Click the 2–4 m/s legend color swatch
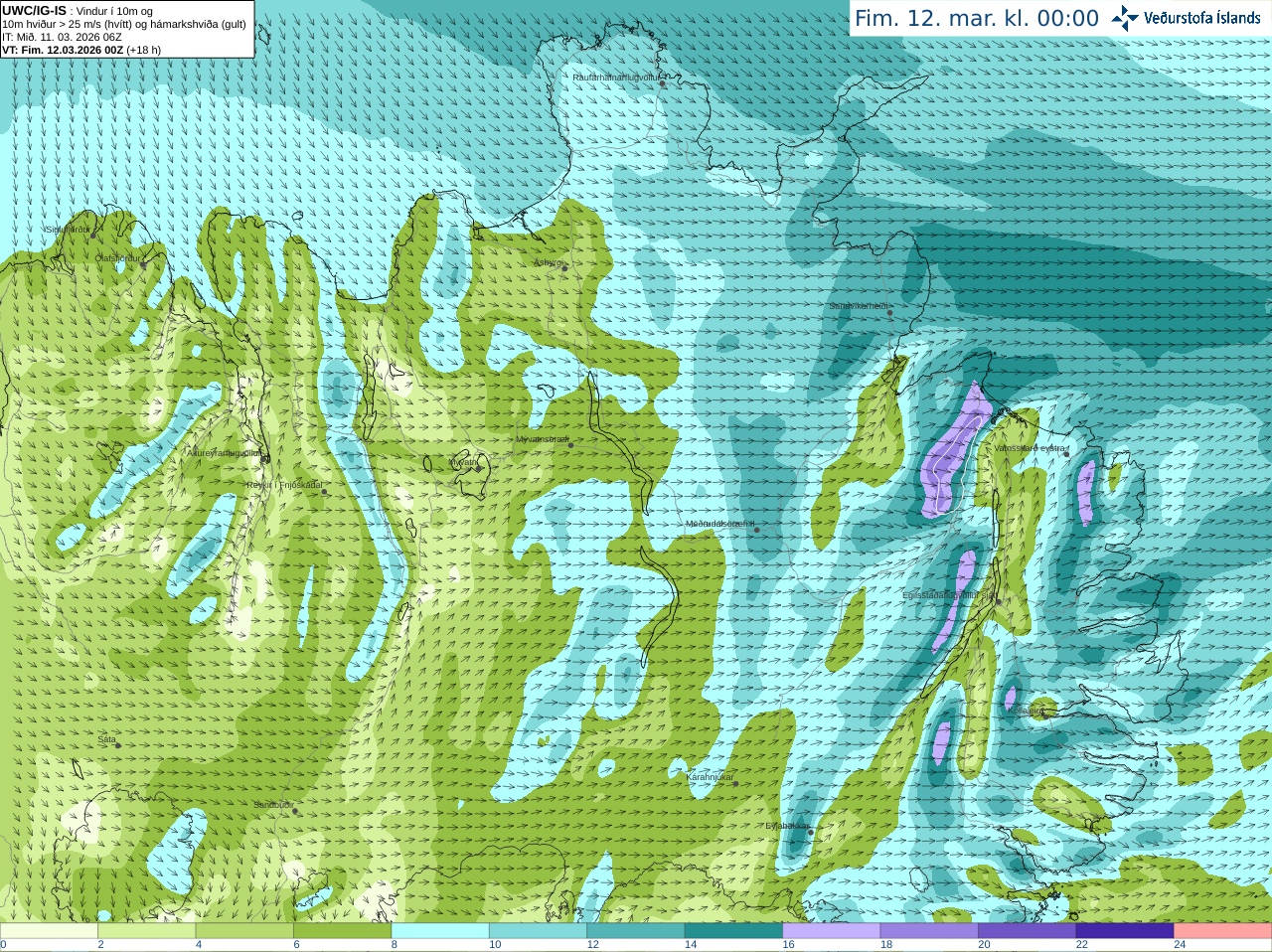This screenshot has width=1272, height=952. [x=147, y=931]
